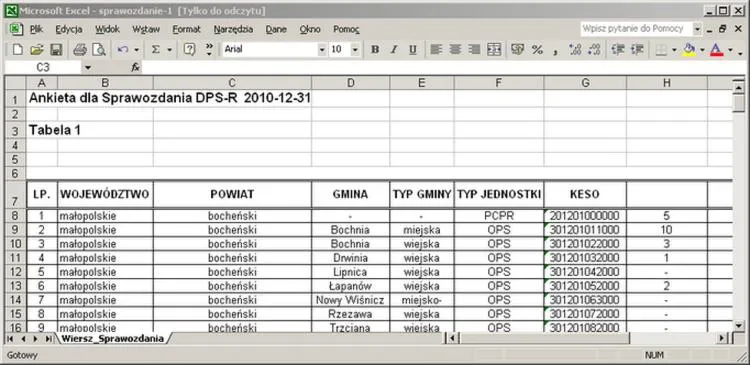Go to last sheet tab navigation arrow
Viewport: 750px width, 365px height.
pos(48,339)
